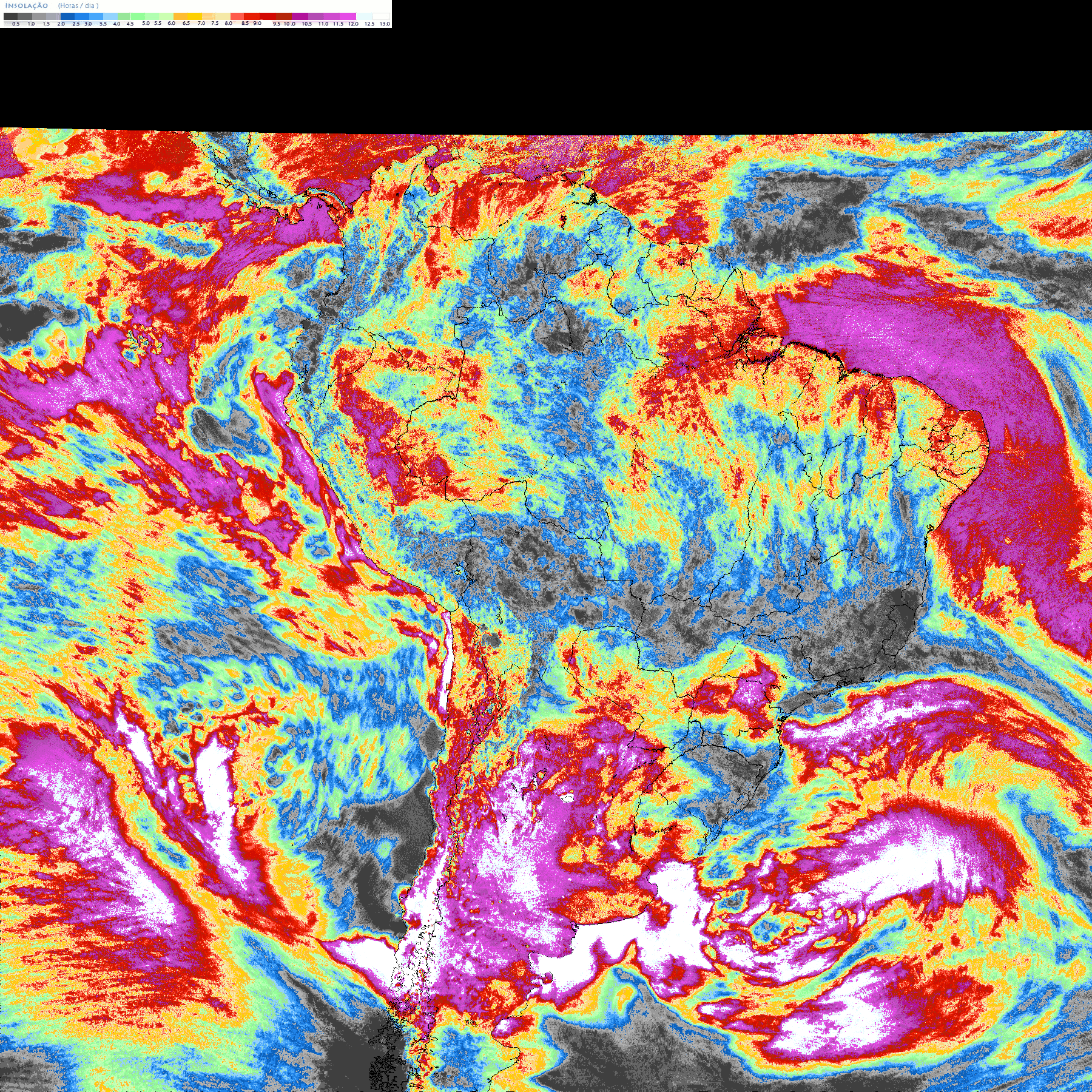Click the 5.0 legend value

(x=146, y=23)
